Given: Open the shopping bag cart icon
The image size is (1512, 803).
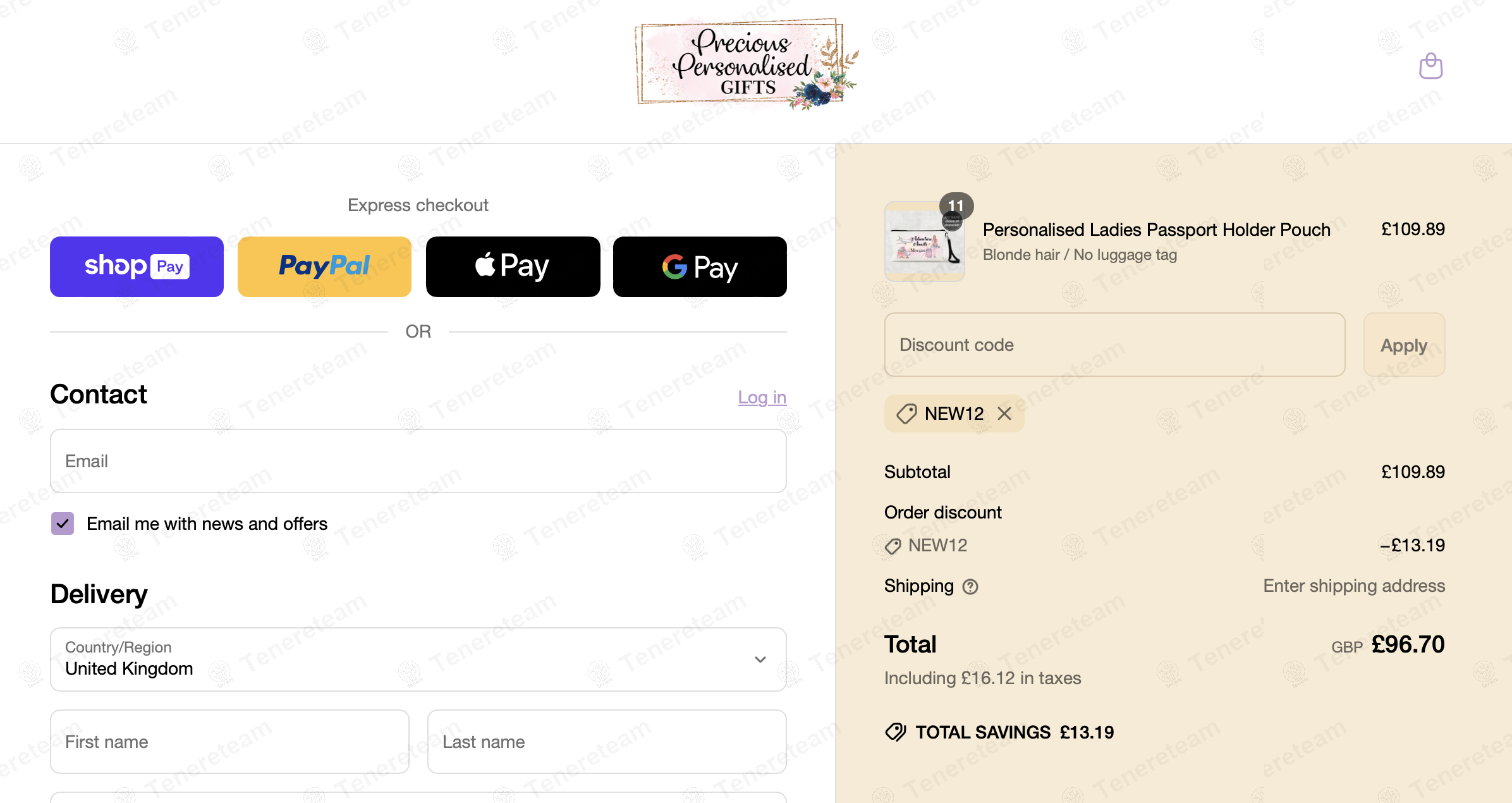Looking at the screenshot, I should click(x=1430, y=66).
